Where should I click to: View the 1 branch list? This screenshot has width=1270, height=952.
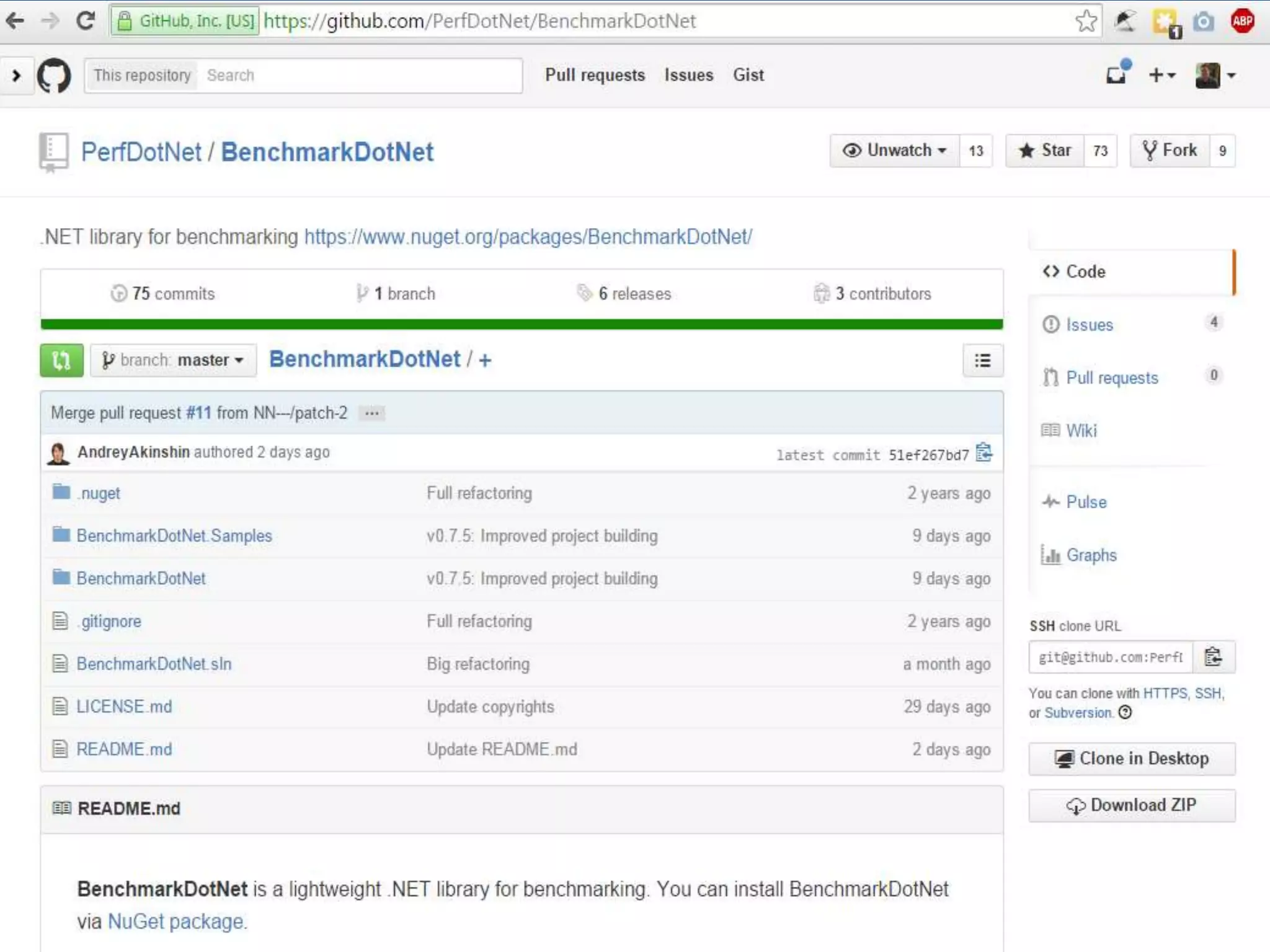[x=396, y=293]
